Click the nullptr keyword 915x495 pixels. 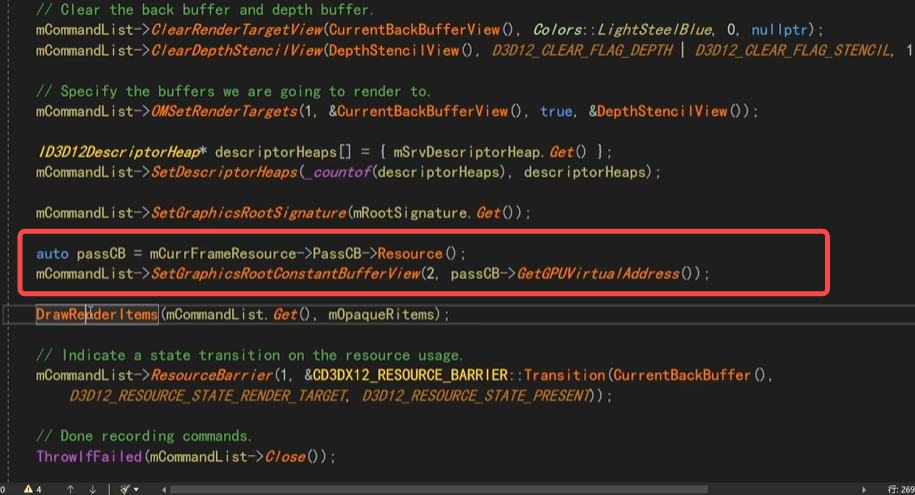[x=779, y=30]
